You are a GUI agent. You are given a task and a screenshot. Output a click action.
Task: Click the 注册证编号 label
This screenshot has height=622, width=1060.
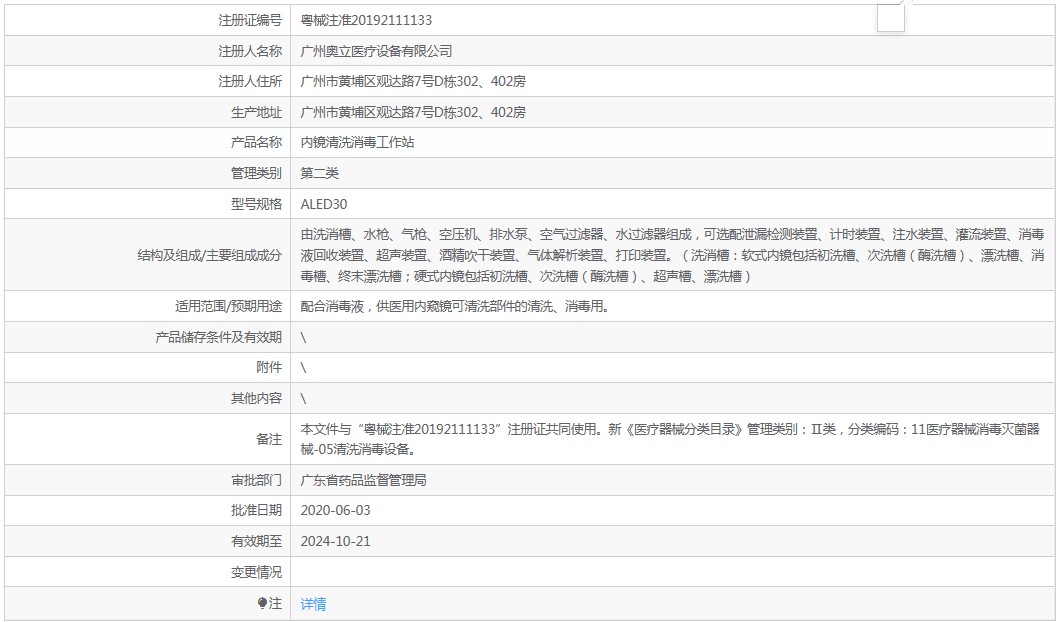click(x=249, y=20)
